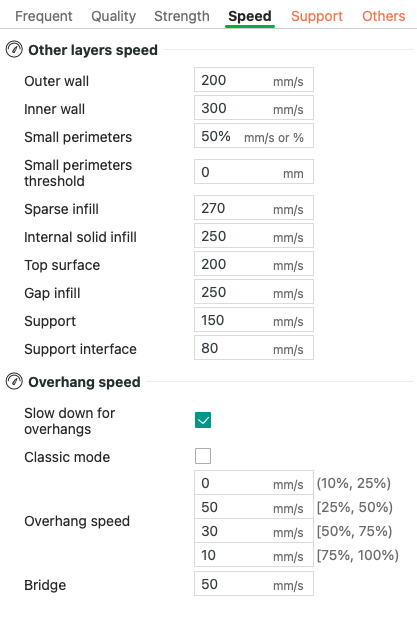The height and width of the screenshot is (633, 417).
Task: Click the Small perimeters threshold field
Action: tap(254, 172)
